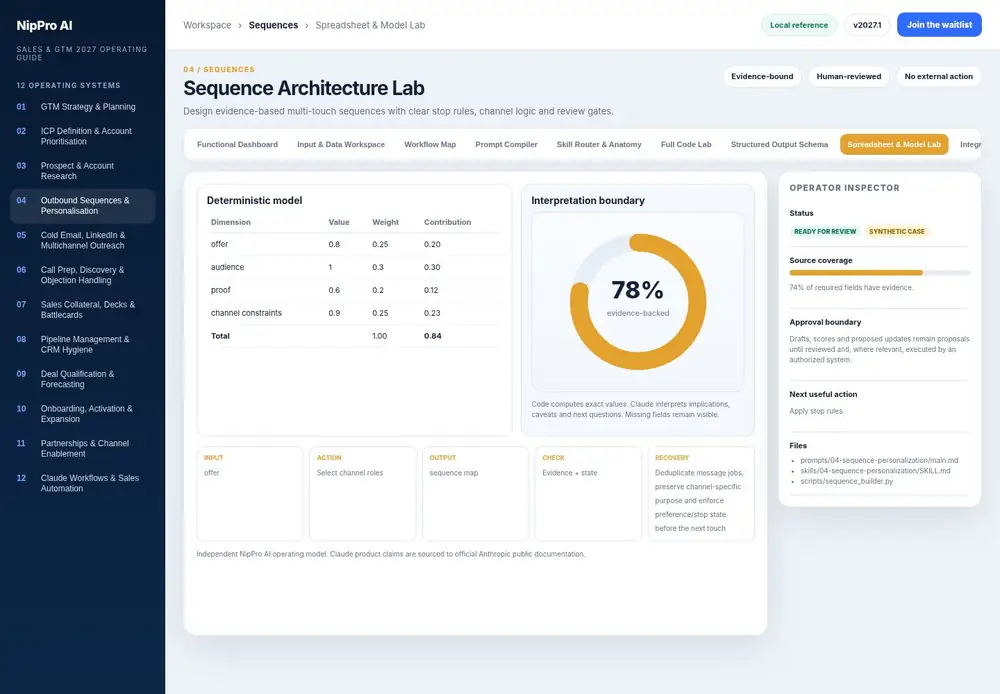1000x694 pixels.
Task: Click the CHECK Evidence + state card
Action: 588,493
